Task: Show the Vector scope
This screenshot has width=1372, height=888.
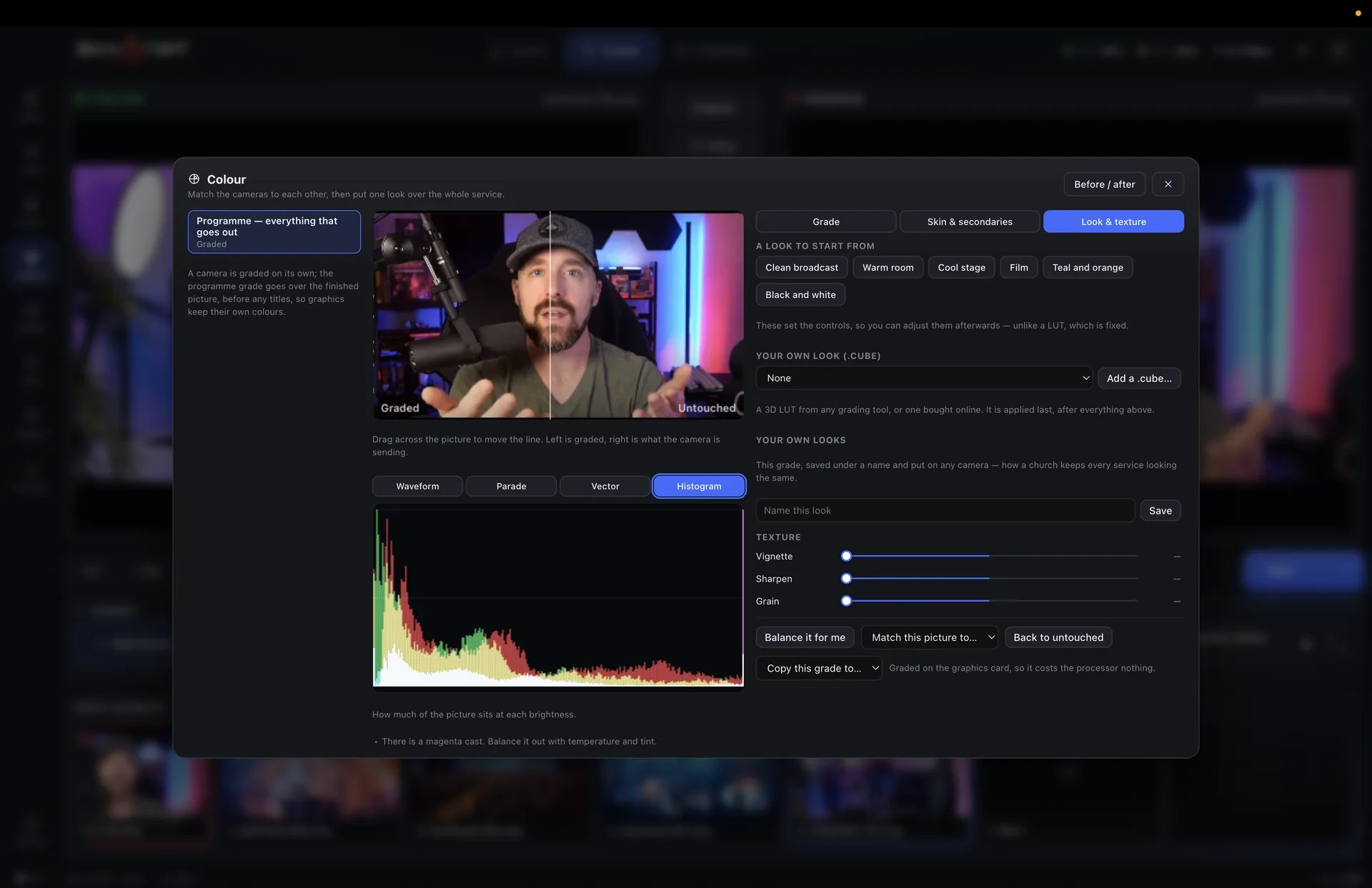Action: pyautogui.click(x=605, y=486)
